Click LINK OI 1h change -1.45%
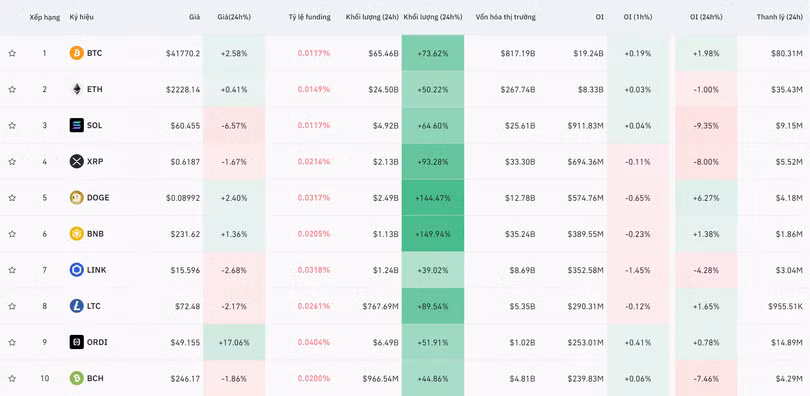Screen dimensions: 810x396 coord(638,270)
